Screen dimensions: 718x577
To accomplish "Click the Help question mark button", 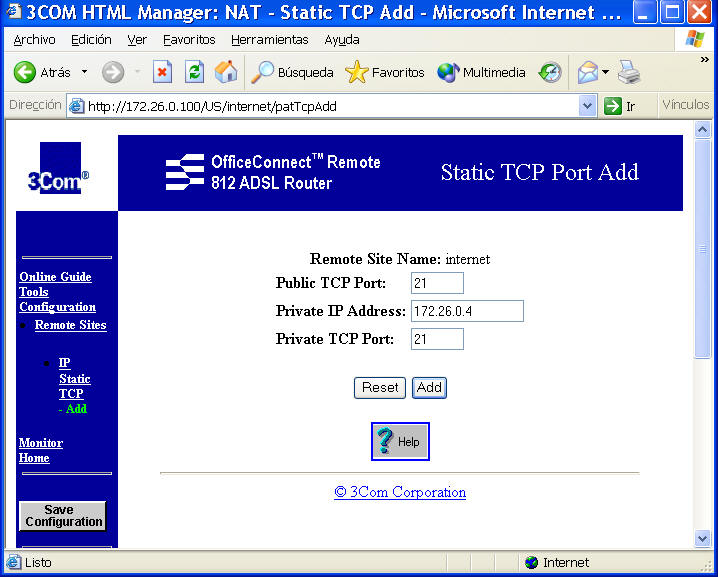I will (x=400, y=441).
